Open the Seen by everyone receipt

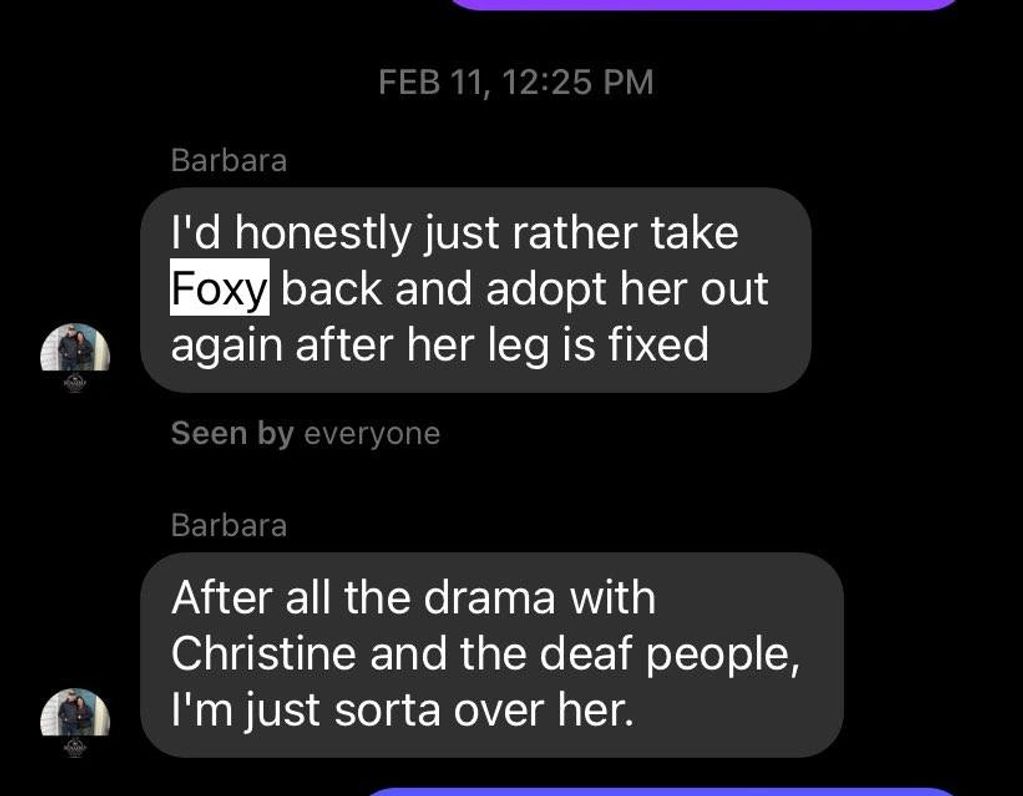(305, 433)
